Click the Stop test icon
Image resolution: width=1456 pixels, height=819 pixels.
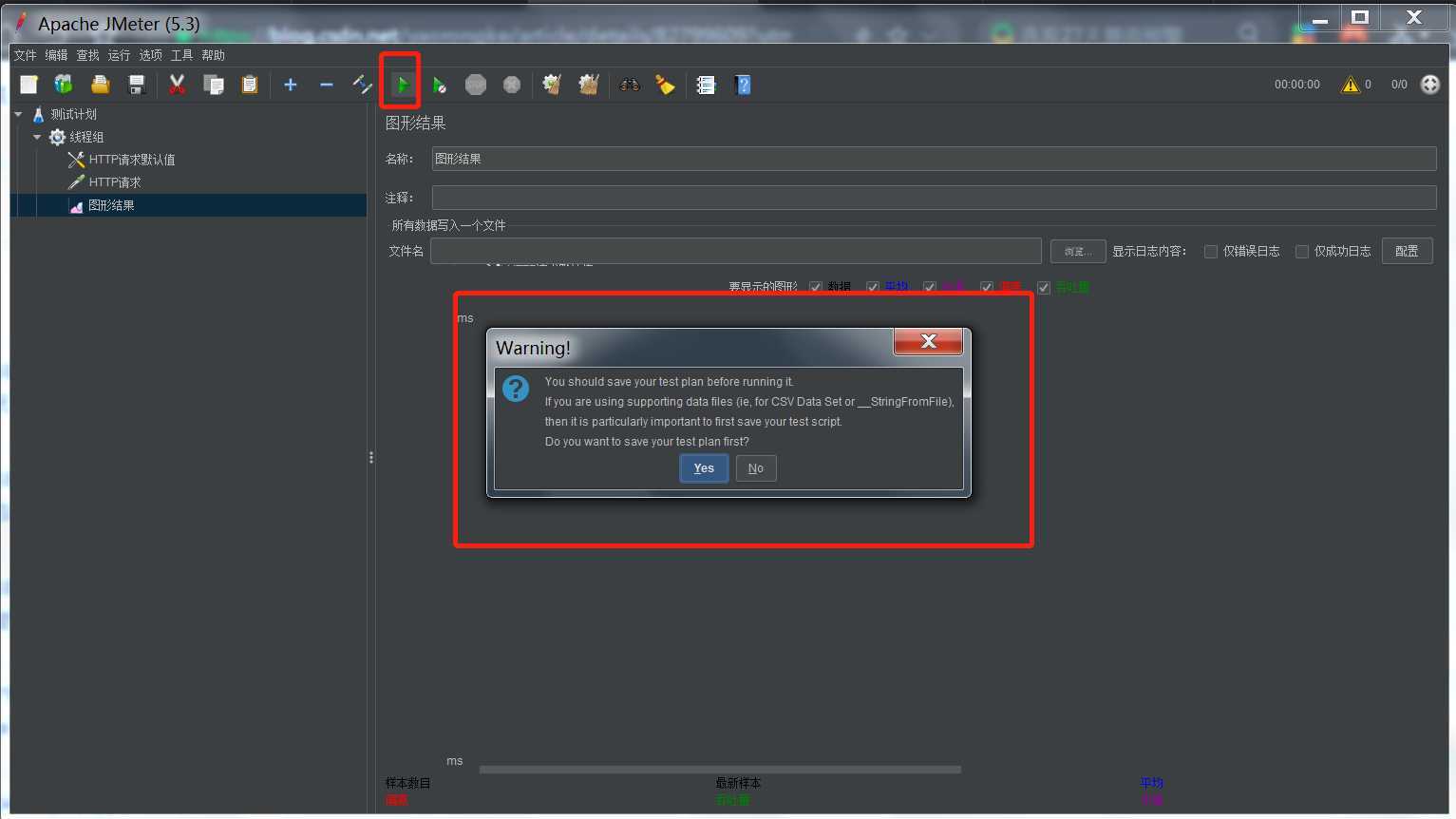pos(476,85)
